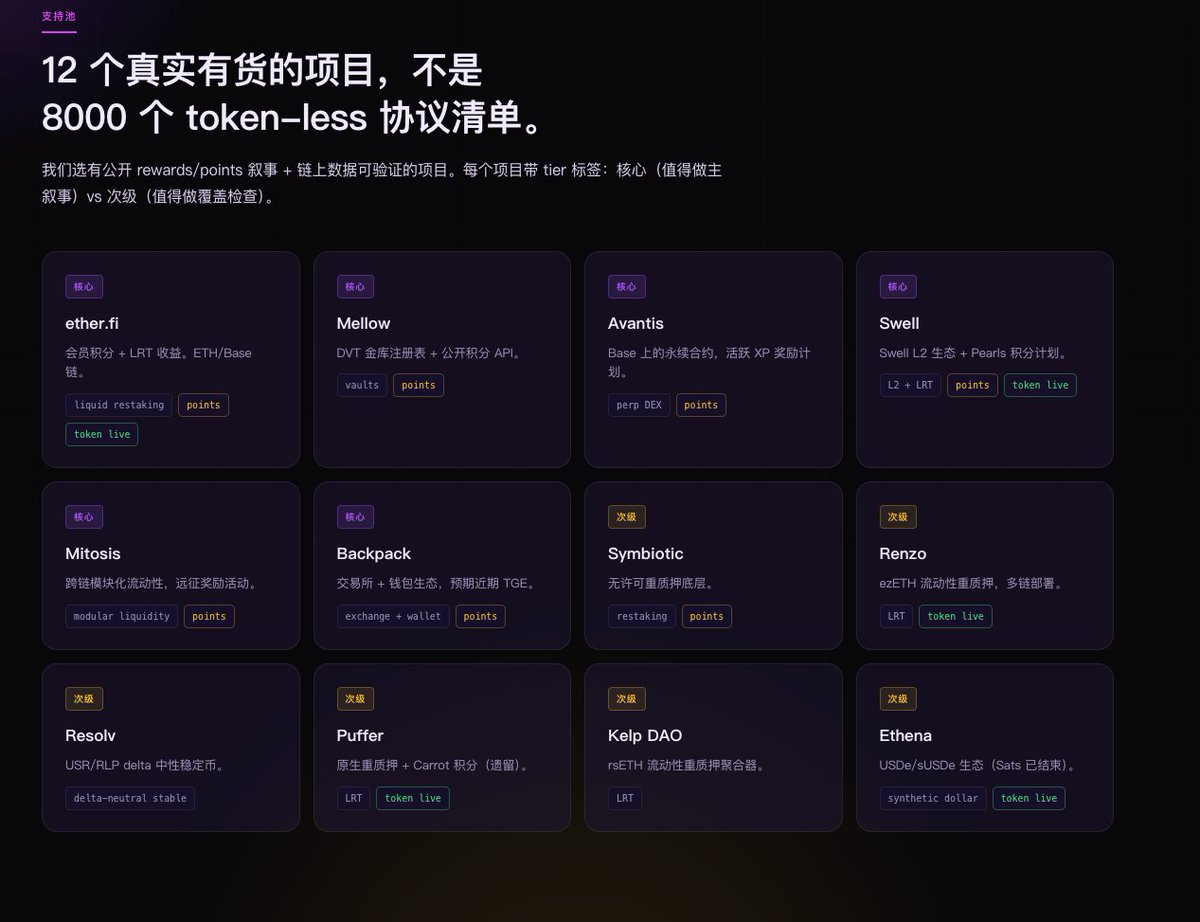1200x922 pixels.
Task: Open the ether.fi project card title
Action: tap(92, 323)
